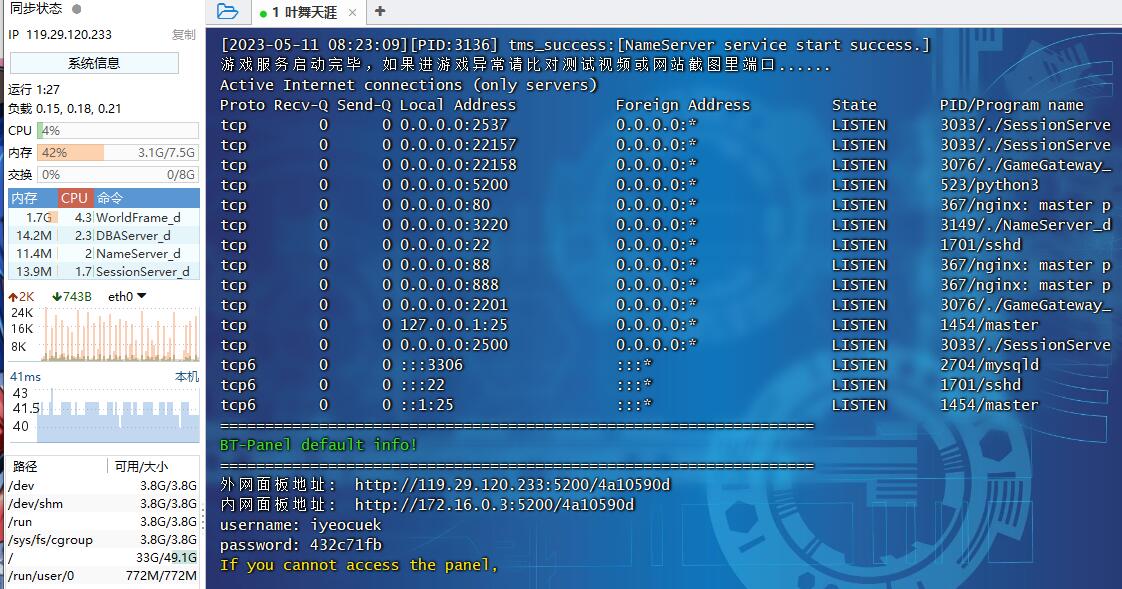Click the 2704/mysqld program name
1122x589 pixels.
[990, 366]
